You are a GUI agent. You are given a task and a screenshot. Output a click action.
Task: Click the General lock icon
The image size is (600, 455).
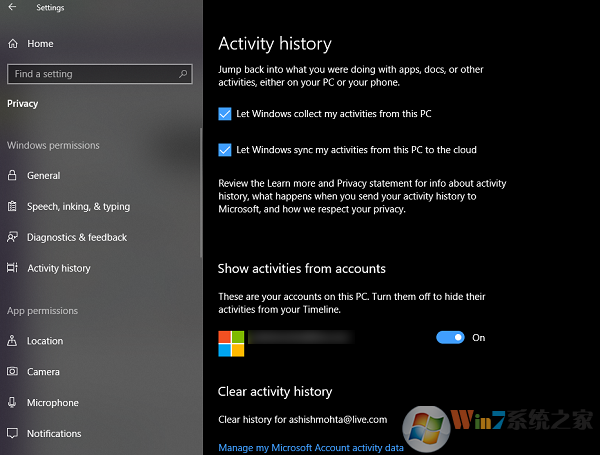(12, 175)
